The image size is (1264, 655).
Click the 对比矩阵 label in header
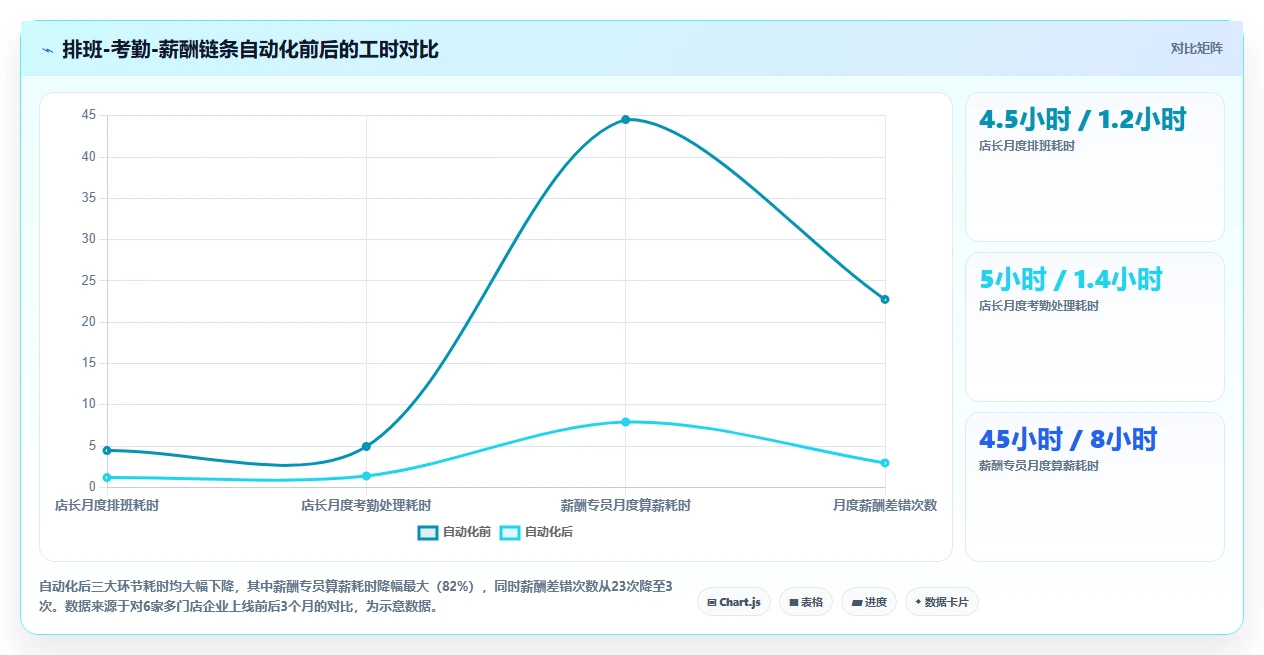[1196, 49]
